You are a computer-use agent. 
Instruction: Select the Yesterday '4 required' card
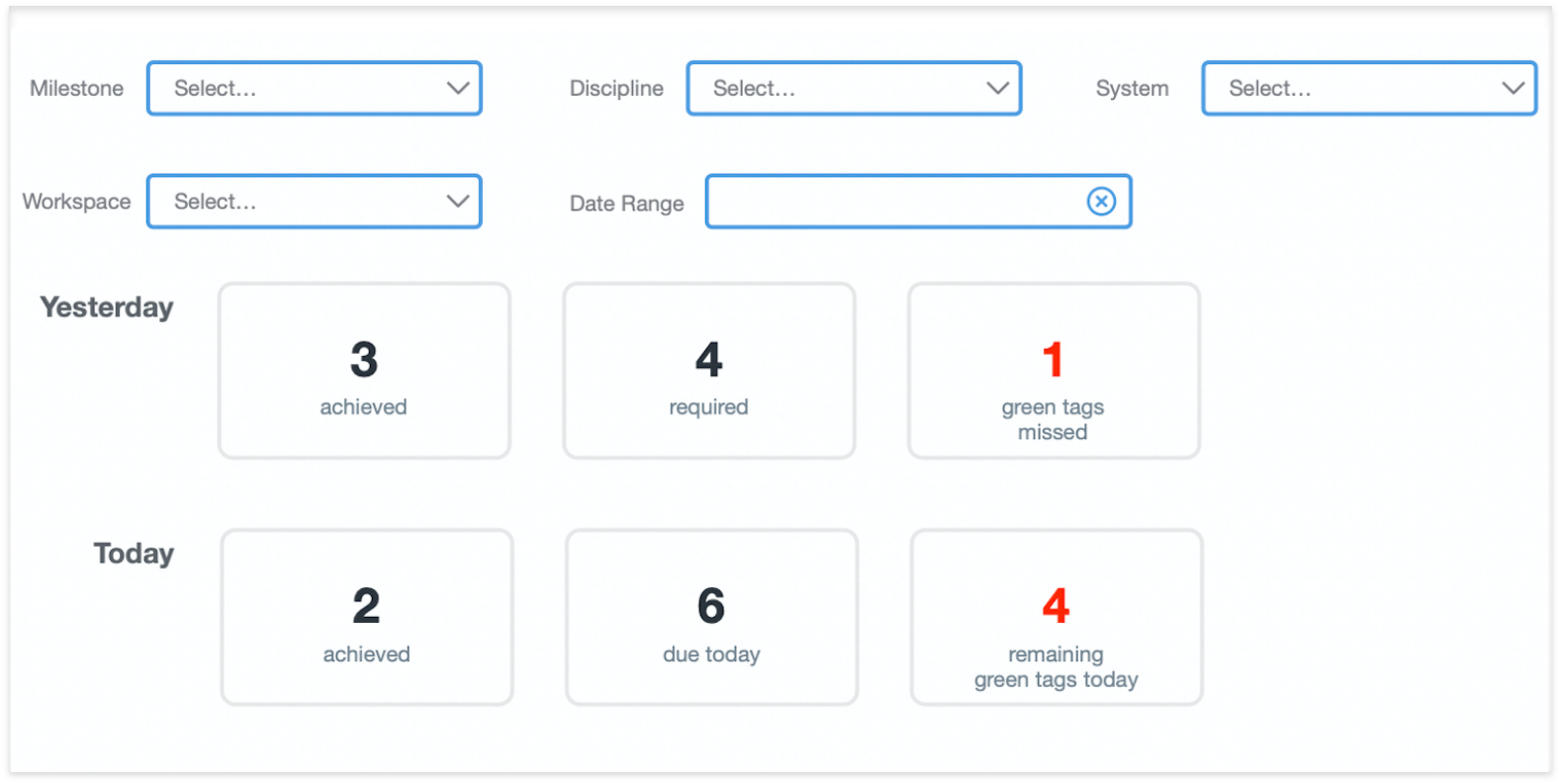click(709, 371)
